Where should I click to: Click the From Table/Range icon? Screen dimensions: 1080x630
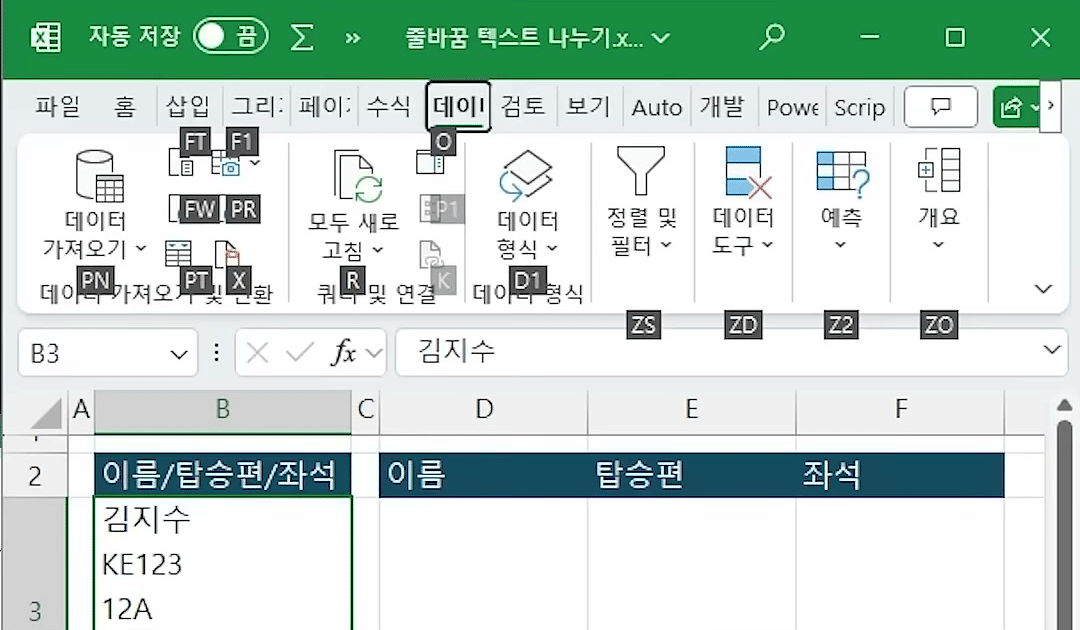point(178,254)
